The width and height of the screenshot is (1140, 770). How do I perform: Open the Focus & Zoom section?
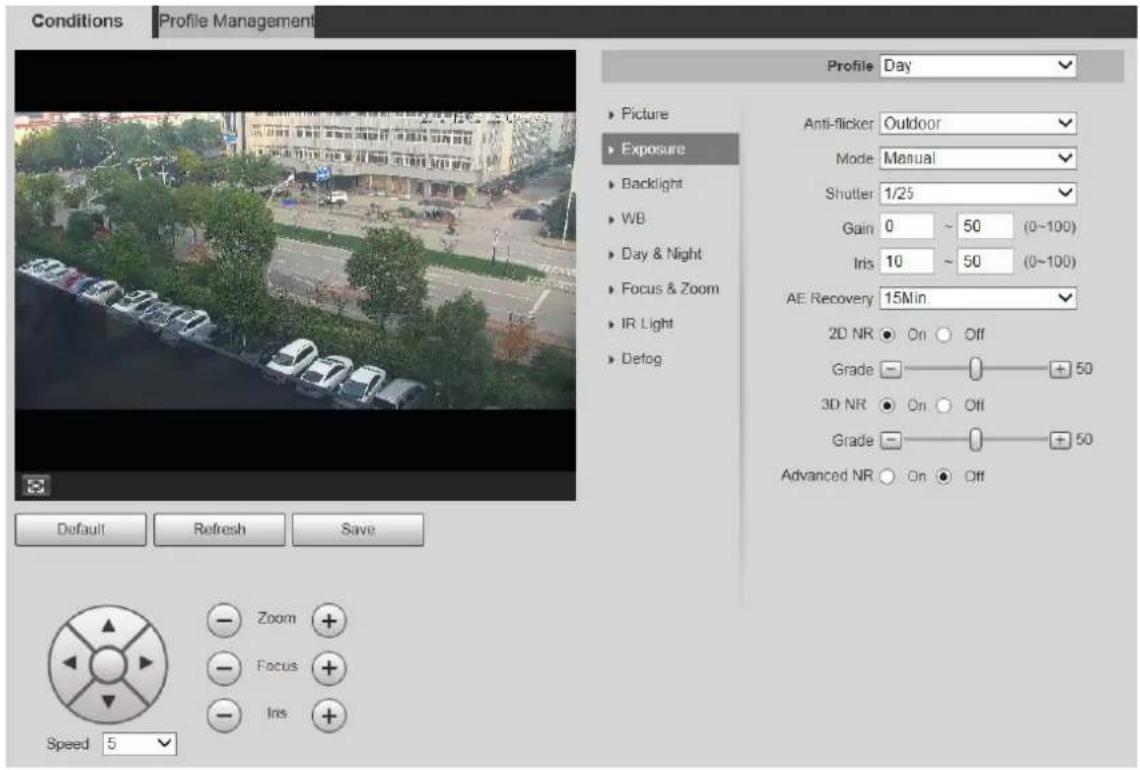670,289
